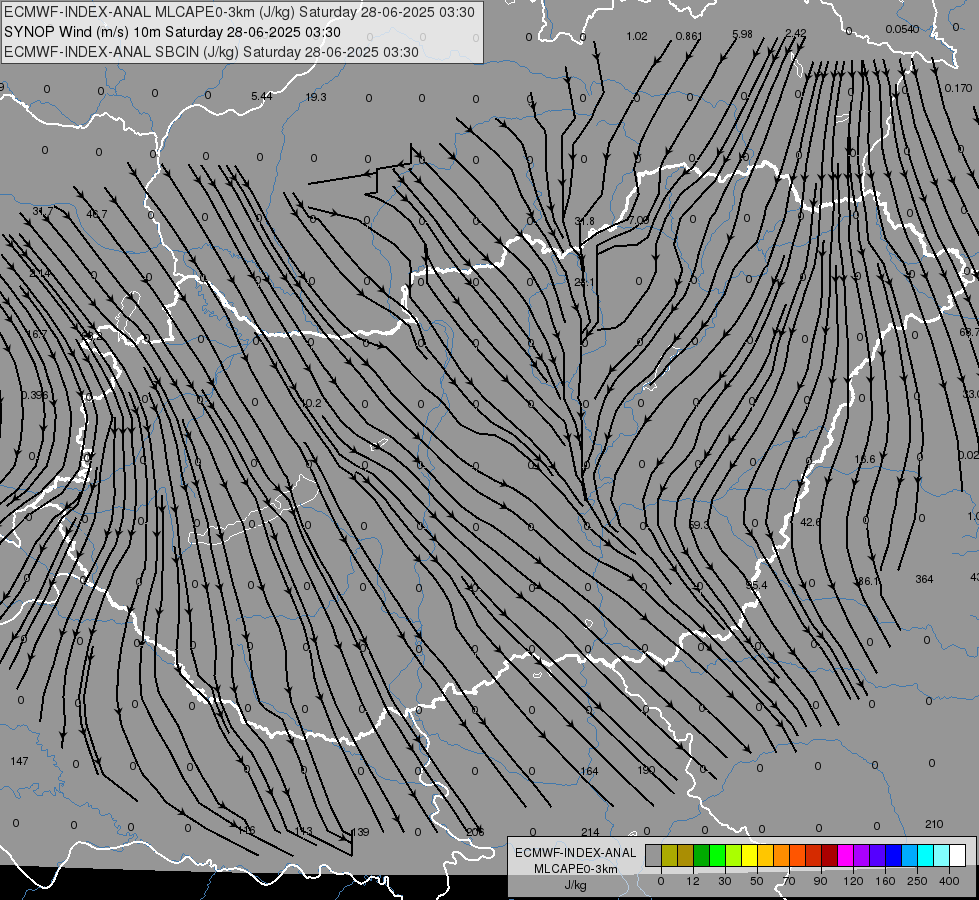Click the map value 0.170
The height and width of the screenshot is (900, 979).
click(x=958, y=88)
